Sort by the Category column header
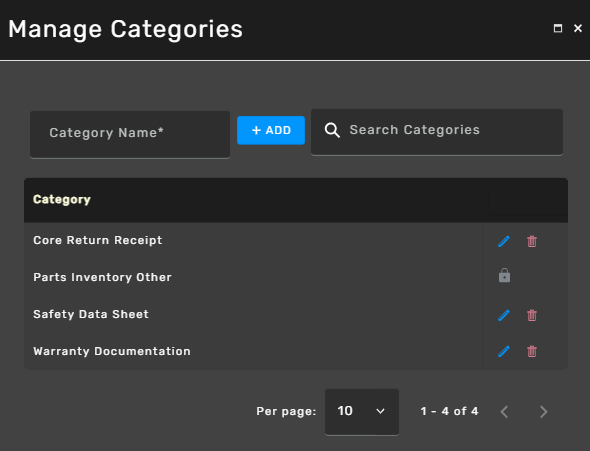 tap(62, 199)
